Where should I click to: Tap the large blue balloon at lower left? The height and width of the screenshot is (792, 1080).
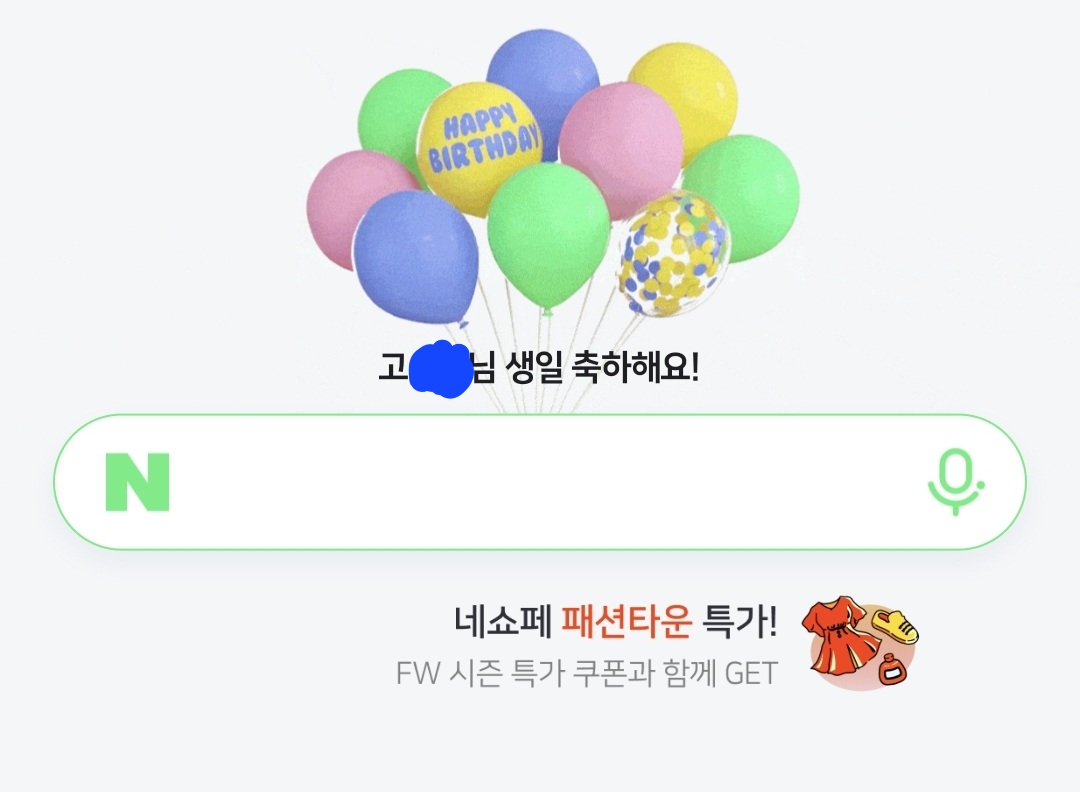coord(416,257)
